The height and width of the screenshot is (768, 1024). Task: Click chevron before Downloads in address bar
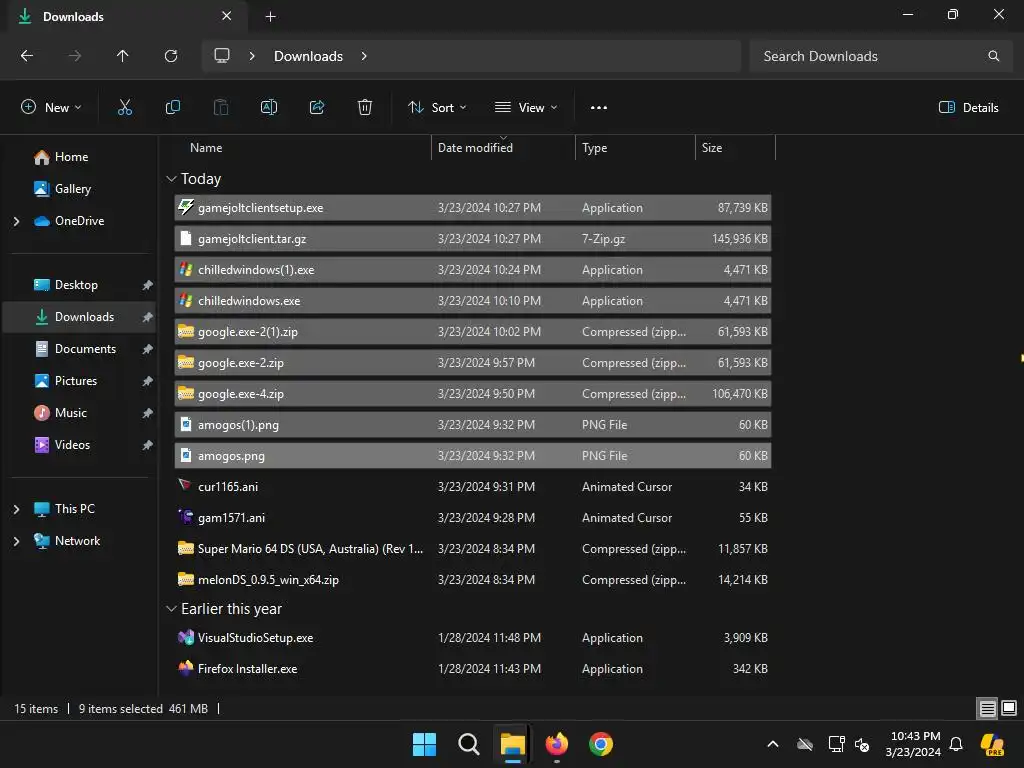click(252, 56)
